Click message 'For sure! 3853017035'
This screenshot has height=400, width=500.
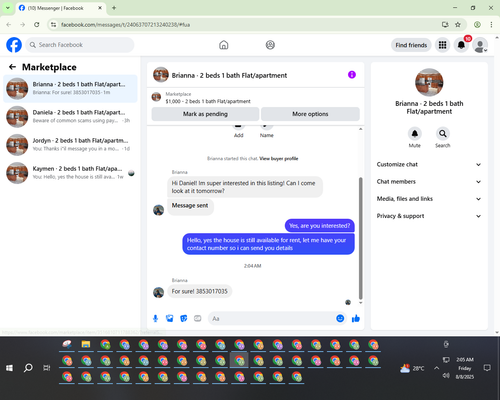coord(199,291)
